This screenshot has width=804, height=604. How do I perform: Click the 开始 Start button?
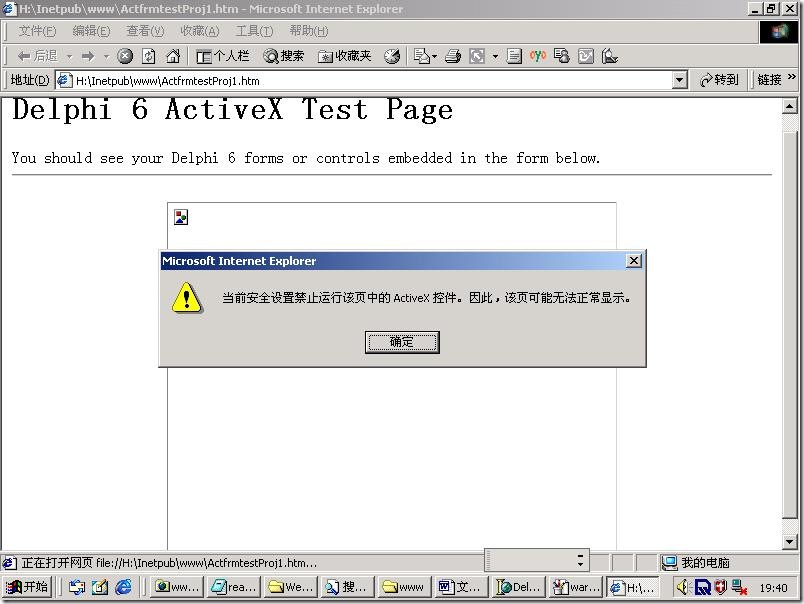pyautogui.click(x=28, y=587)
